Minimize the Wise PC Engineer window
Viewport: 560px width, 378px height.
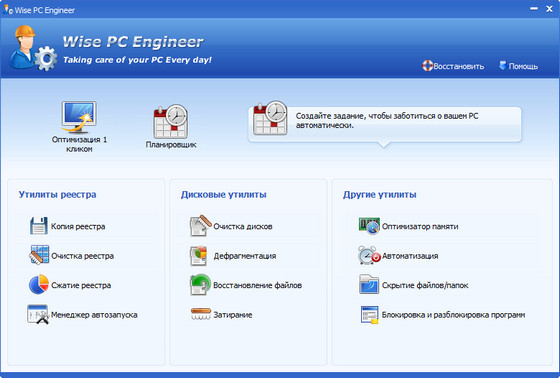point(534,9)
